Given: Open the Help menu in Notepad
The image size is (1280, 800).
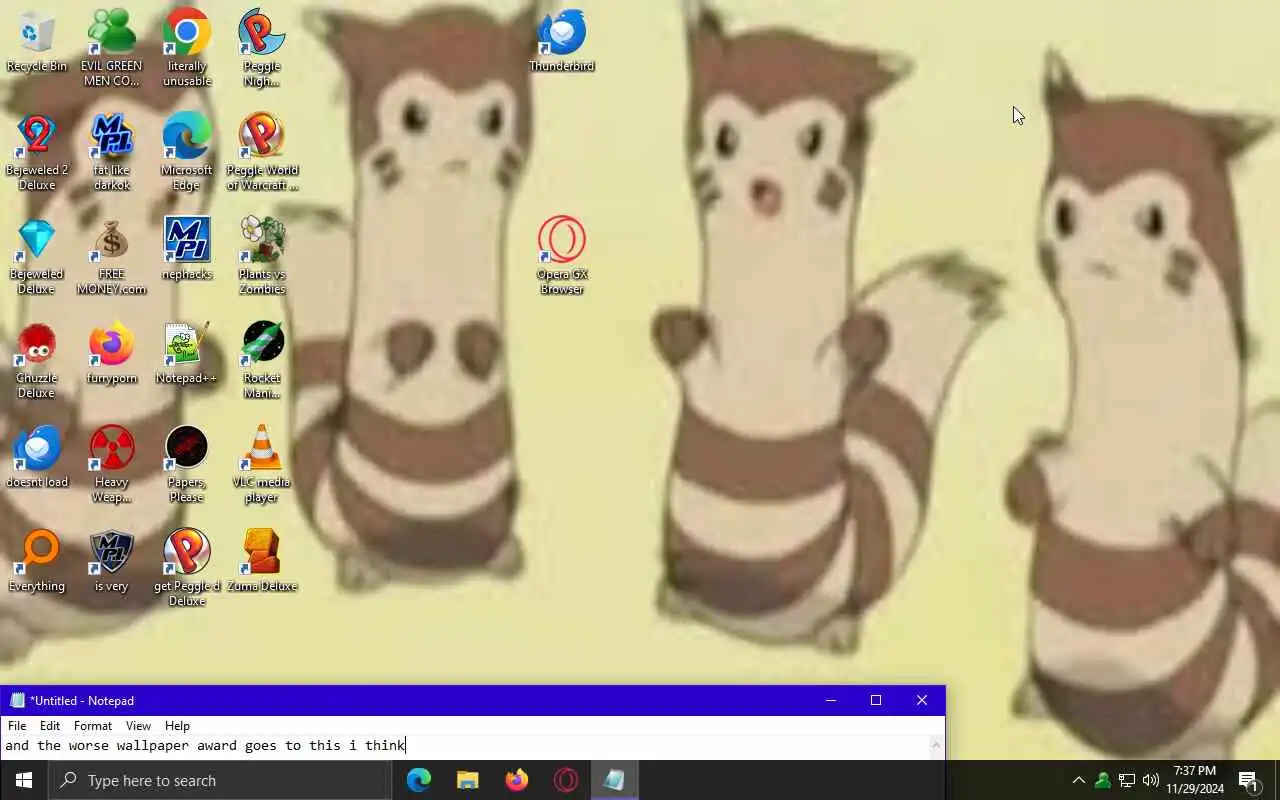Looking at the screenshot, I should (177, 726).
